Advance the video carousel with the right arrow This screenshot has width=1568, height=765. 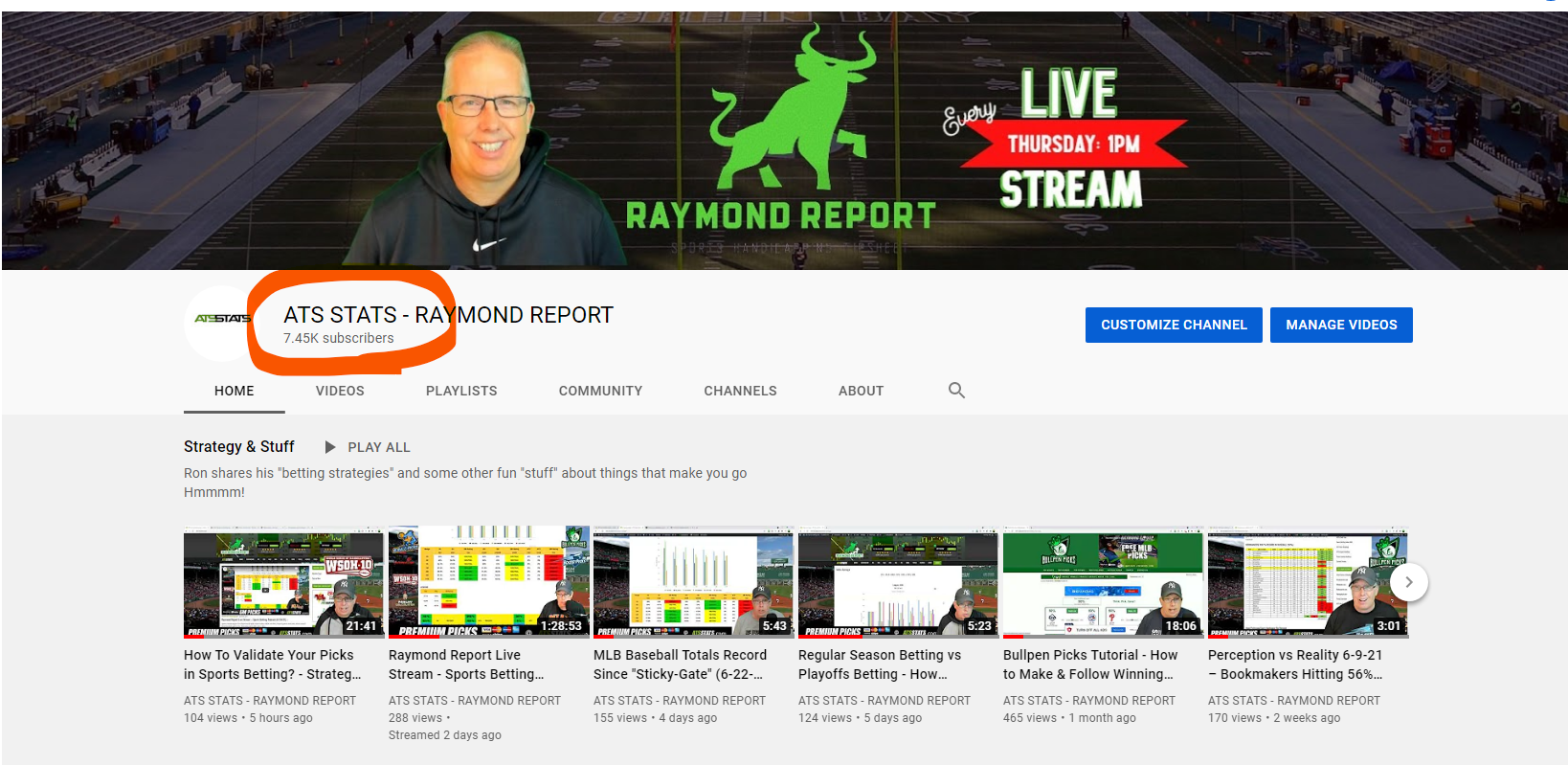[x=1408, y=582]
